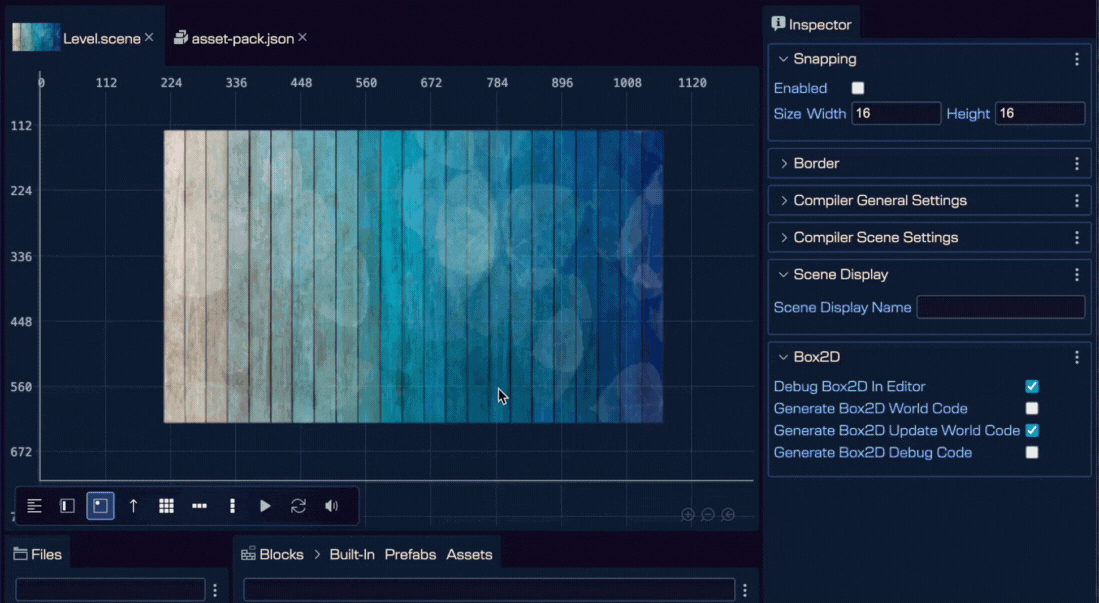Screen dimensions: 1099x603
Task: Play the scene with the play icon
Action: coord(265,506)
